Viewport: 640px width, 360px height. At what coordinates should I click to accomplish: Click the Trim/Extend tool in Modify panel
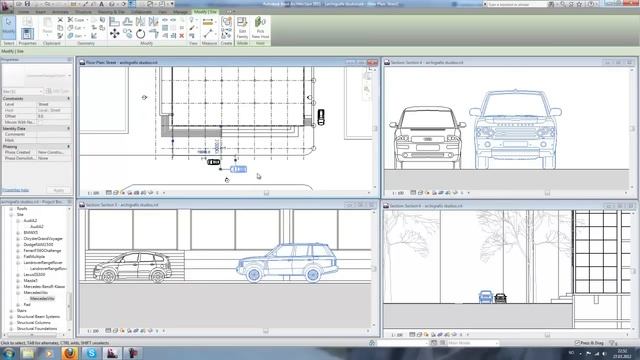tap(153, 33)
